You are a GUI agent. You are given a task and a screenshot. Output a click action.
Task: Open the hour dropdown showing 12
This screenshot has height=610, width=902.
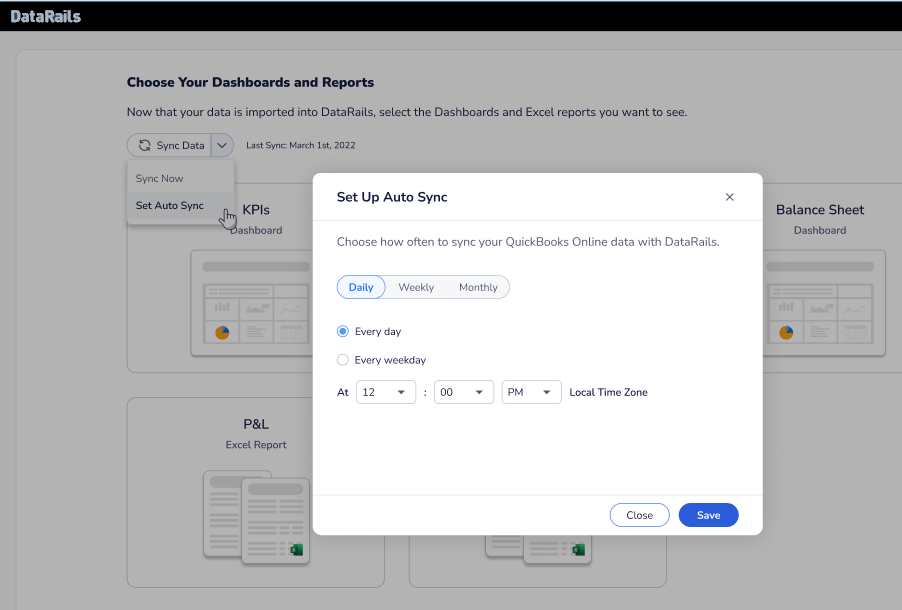(386, 392)
